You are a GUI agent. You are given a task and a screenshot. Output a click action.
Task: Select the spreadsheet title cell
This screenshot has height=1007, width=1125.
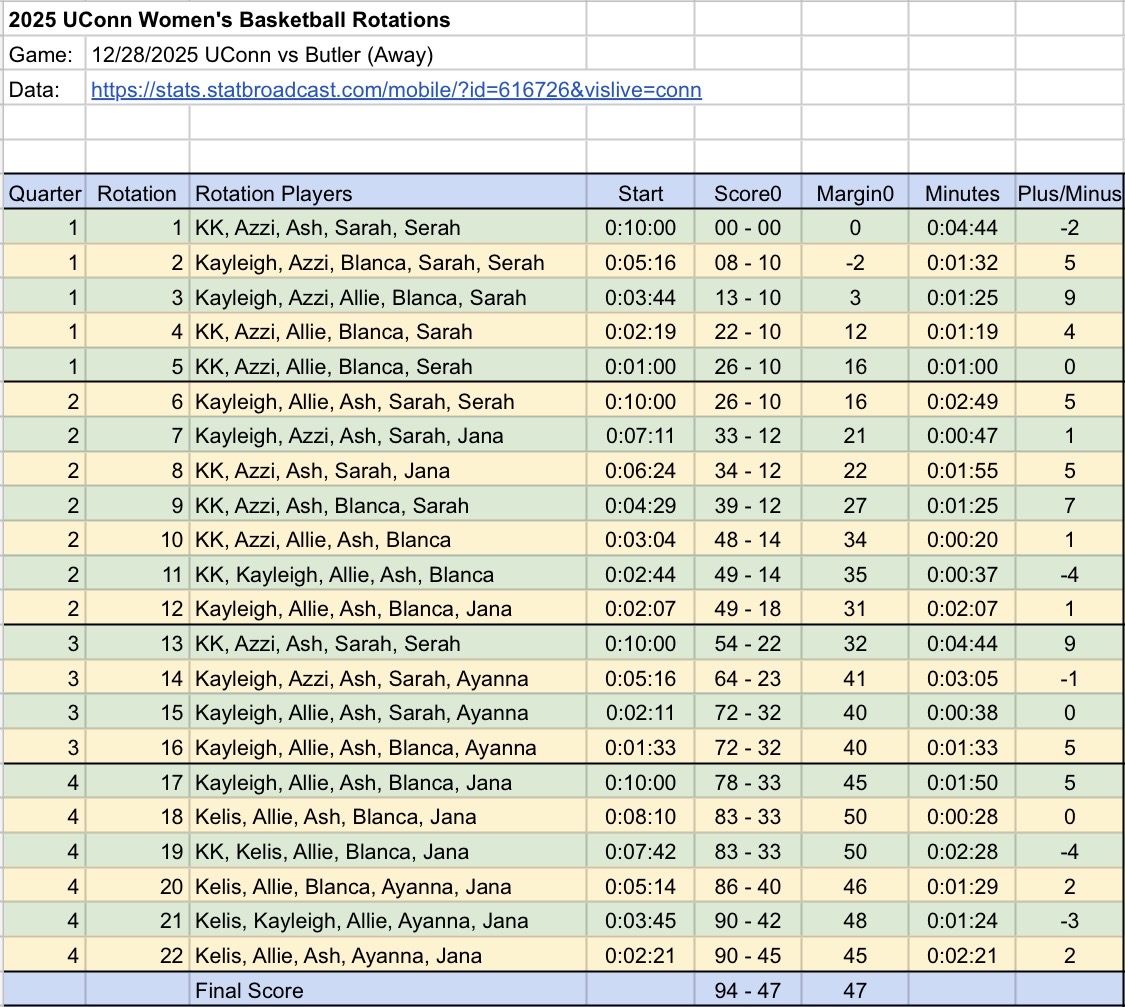[x=229, y=20]
